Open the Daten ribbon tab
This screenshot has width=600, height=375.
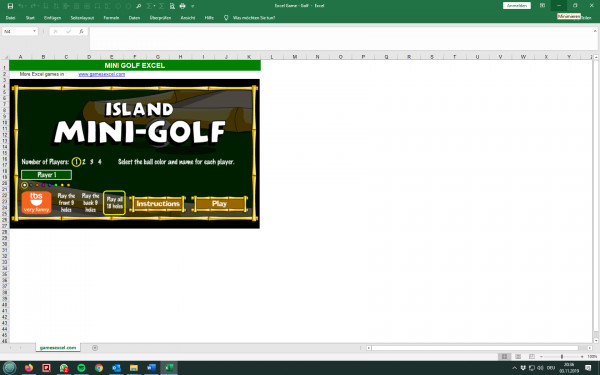[x=134, y=18]
